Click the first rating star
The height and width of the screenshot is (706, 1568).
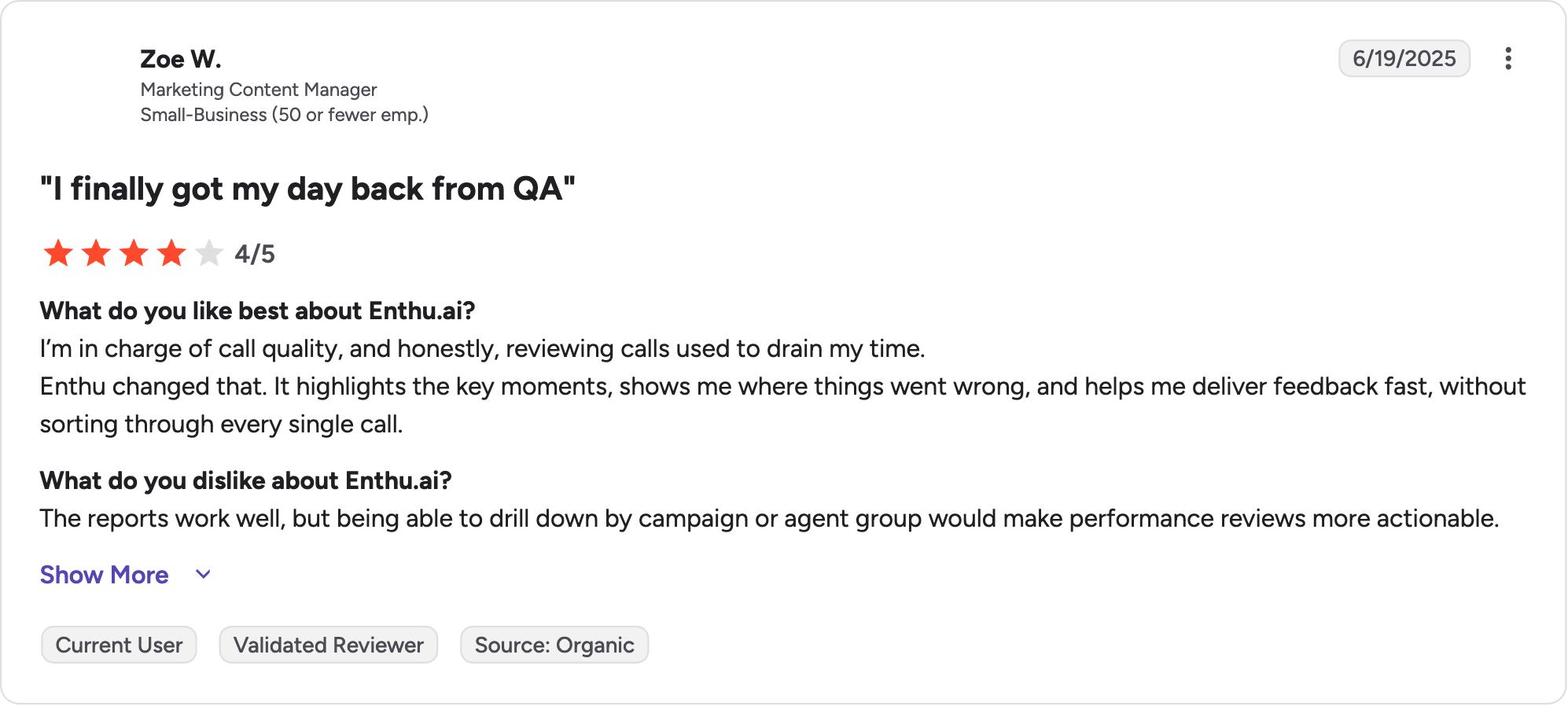pyautogui.click(x=58, y=253)
